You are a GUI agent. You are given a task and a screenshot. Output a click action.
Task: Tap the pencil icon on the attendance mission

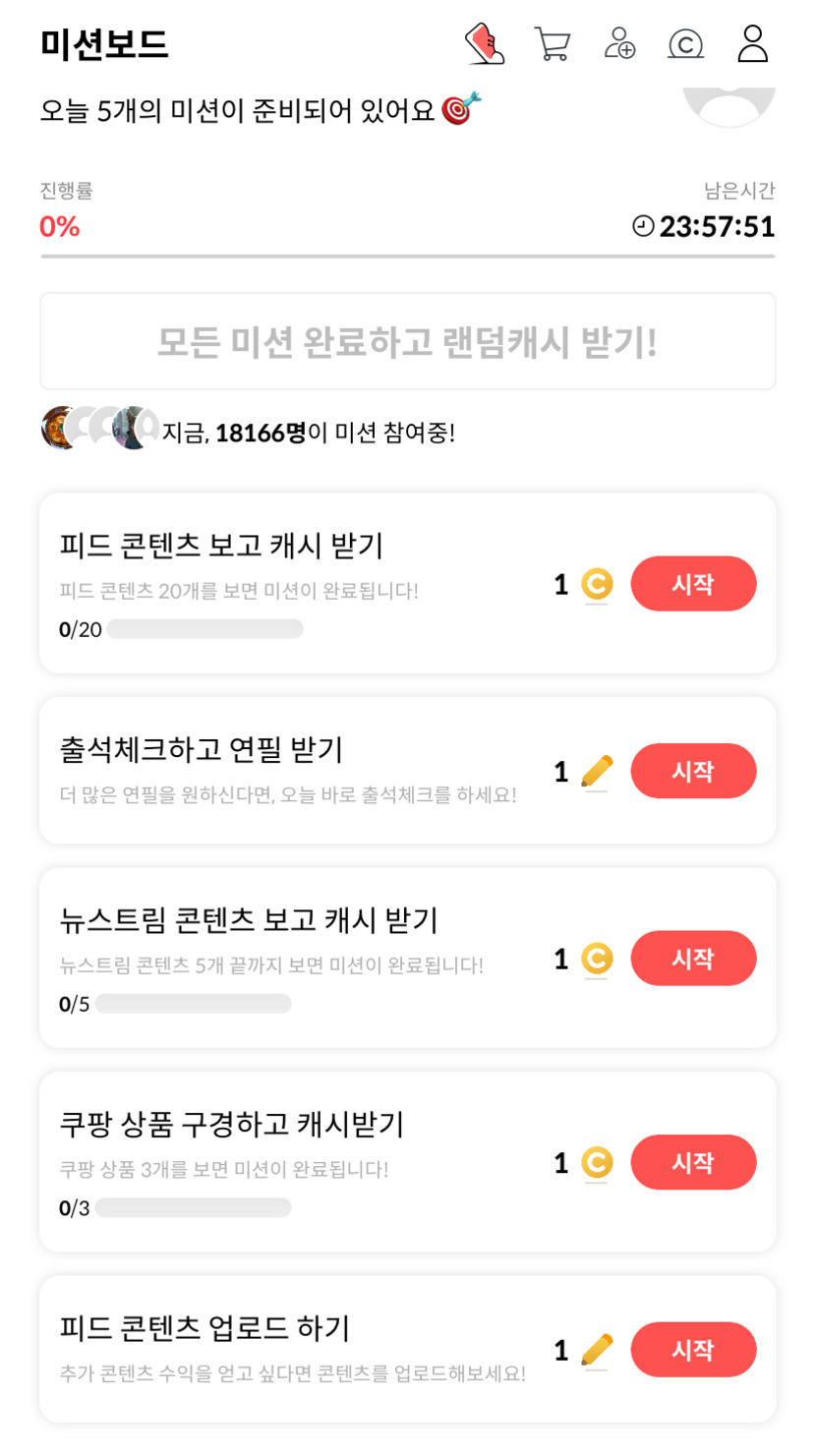pos(597,772)
